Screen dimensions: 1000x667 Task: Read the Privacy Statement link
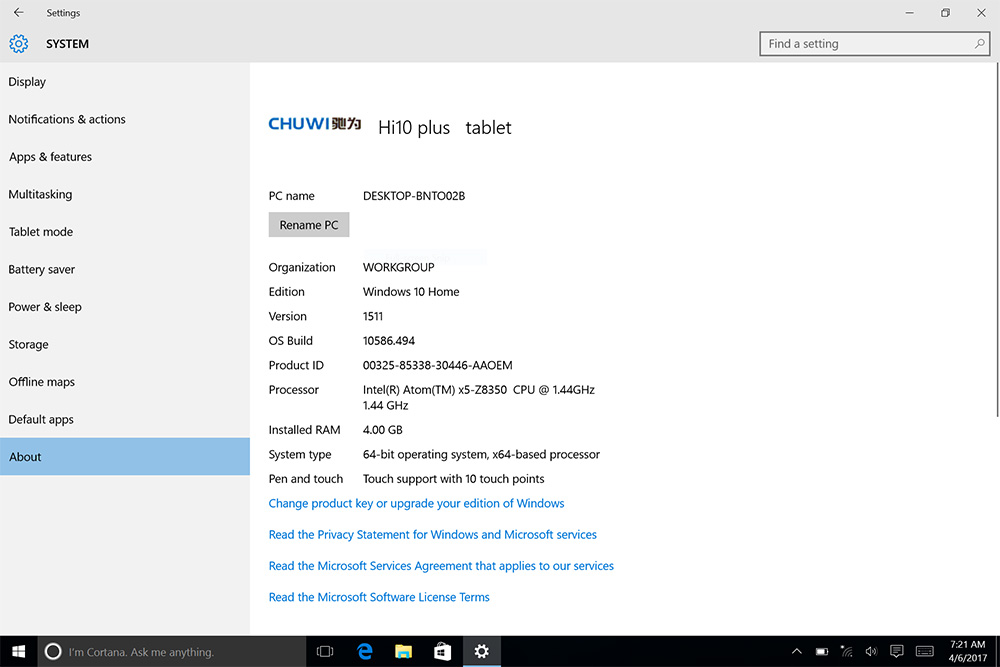432,534
